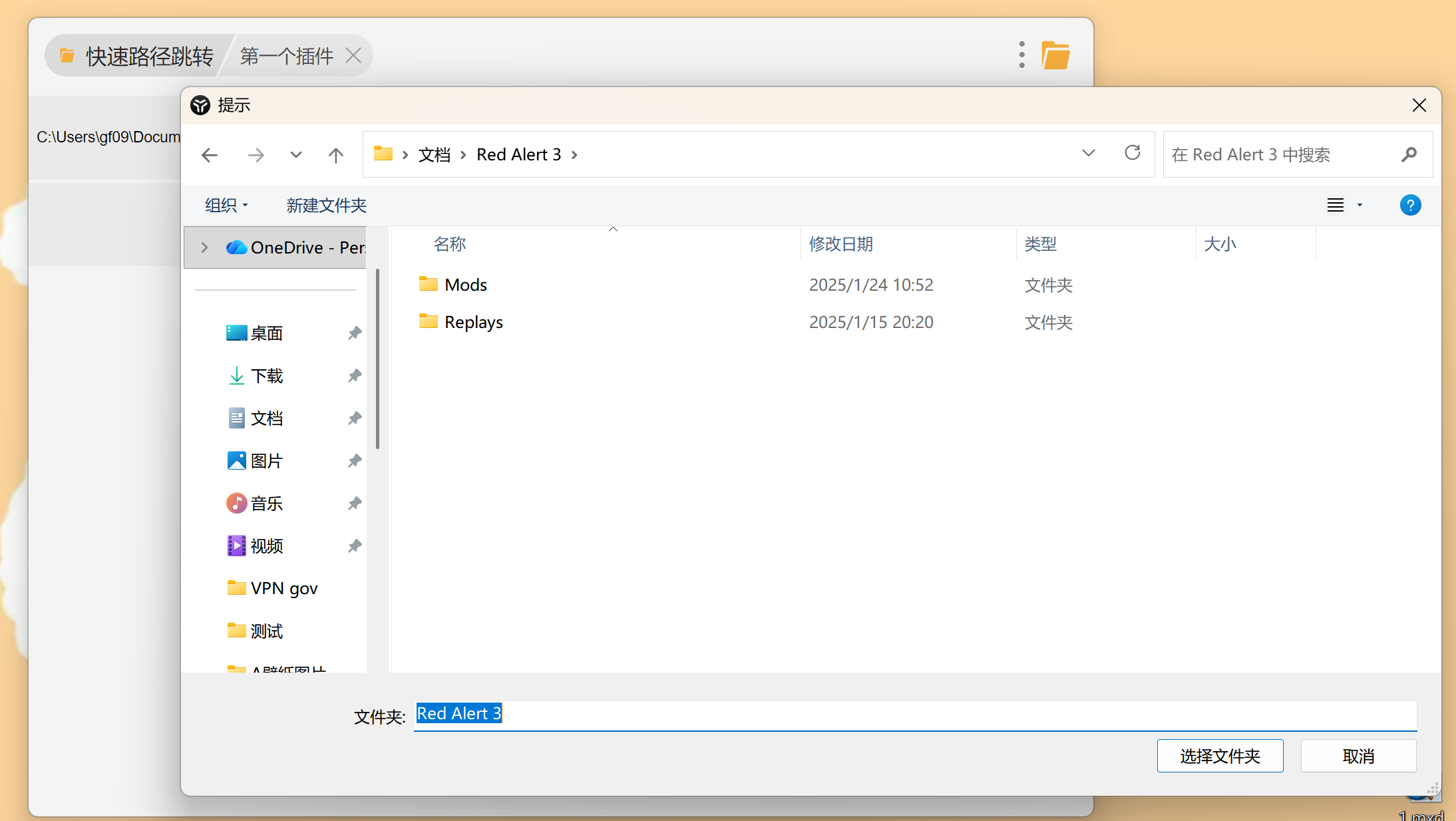Viewport: 1456px width, 821px height.
Task: Unpin 桌面 using its pin icon
Action: (x=355, y=333)
